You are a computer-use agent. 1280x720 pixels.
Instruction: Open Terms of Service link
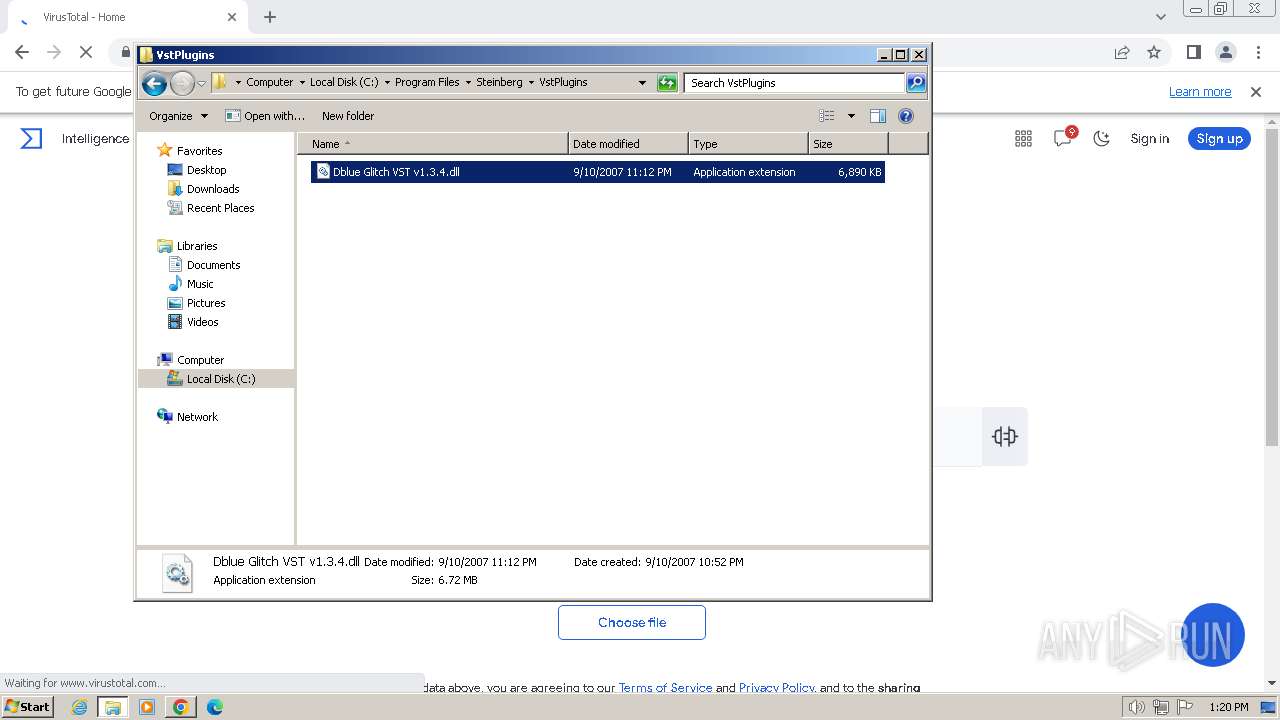click(x=665, y=688)
